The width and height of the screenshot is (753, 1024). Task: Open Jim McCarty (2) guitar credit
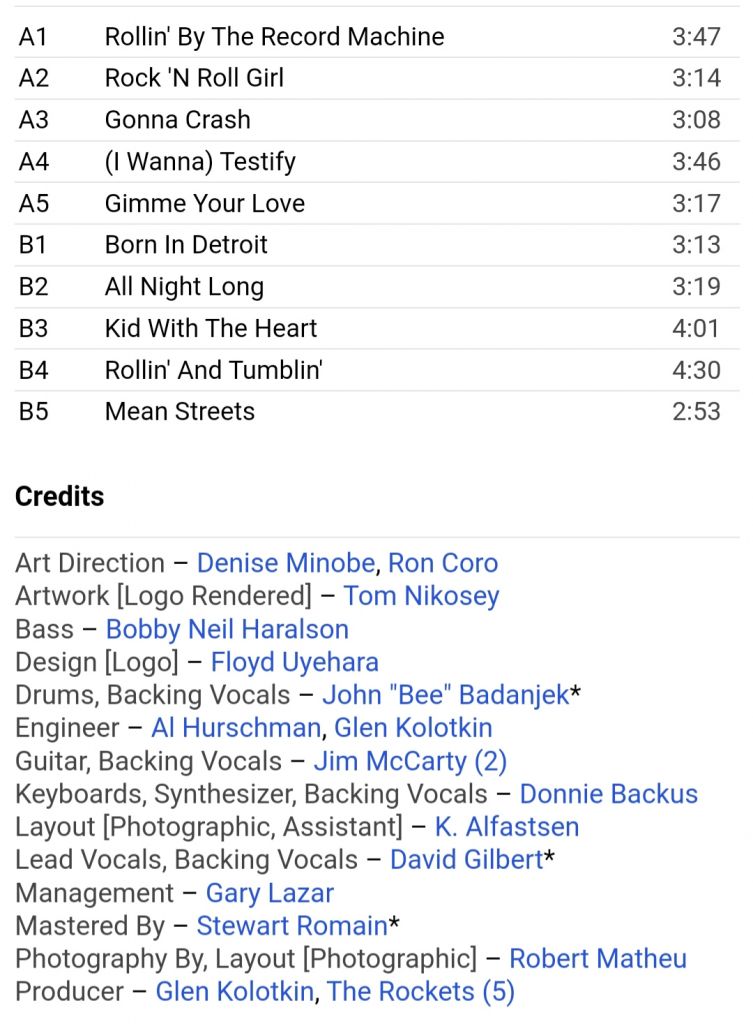[x=410, y=761]
